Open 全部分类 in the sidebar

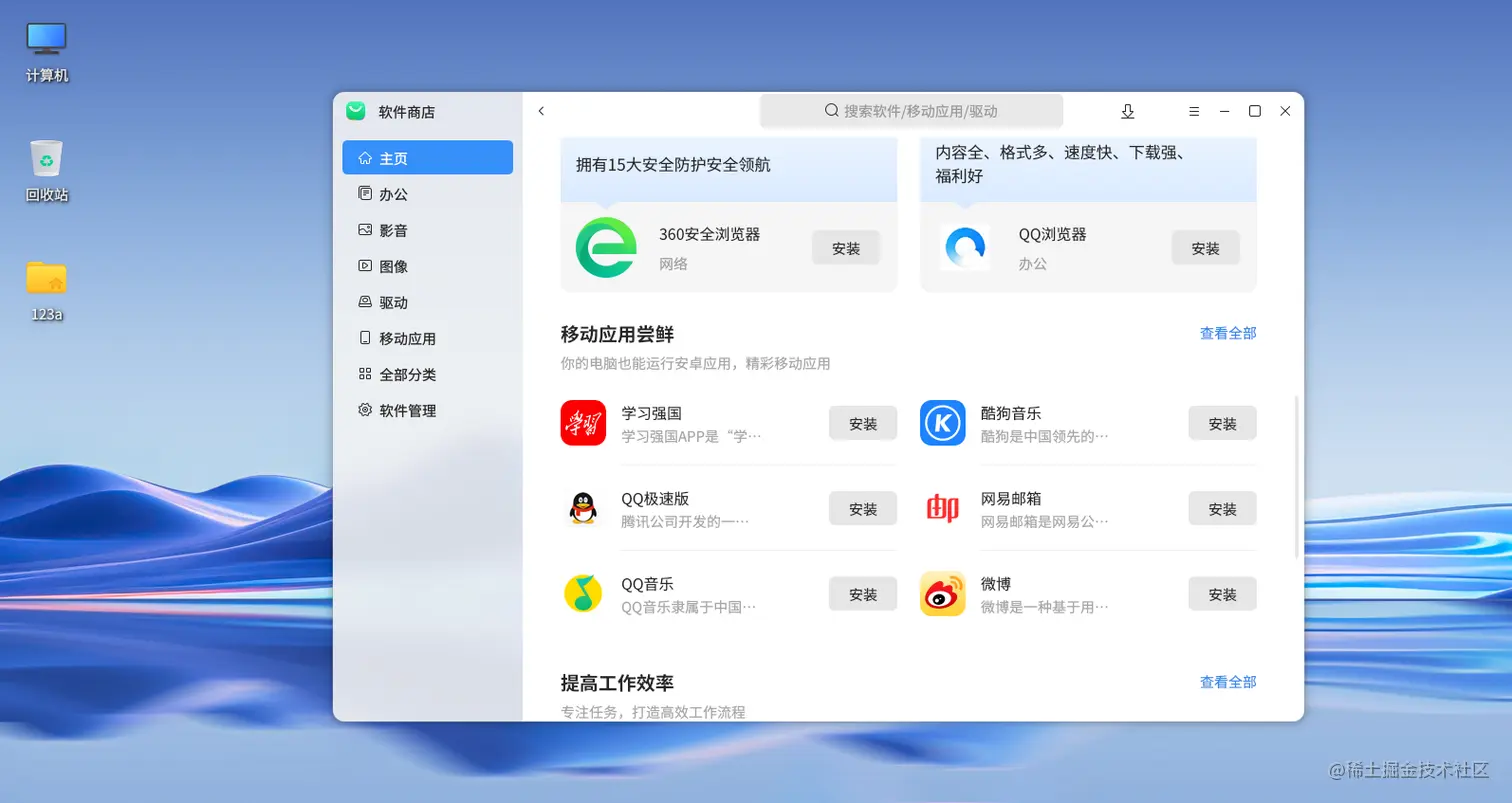pos(428,374)
